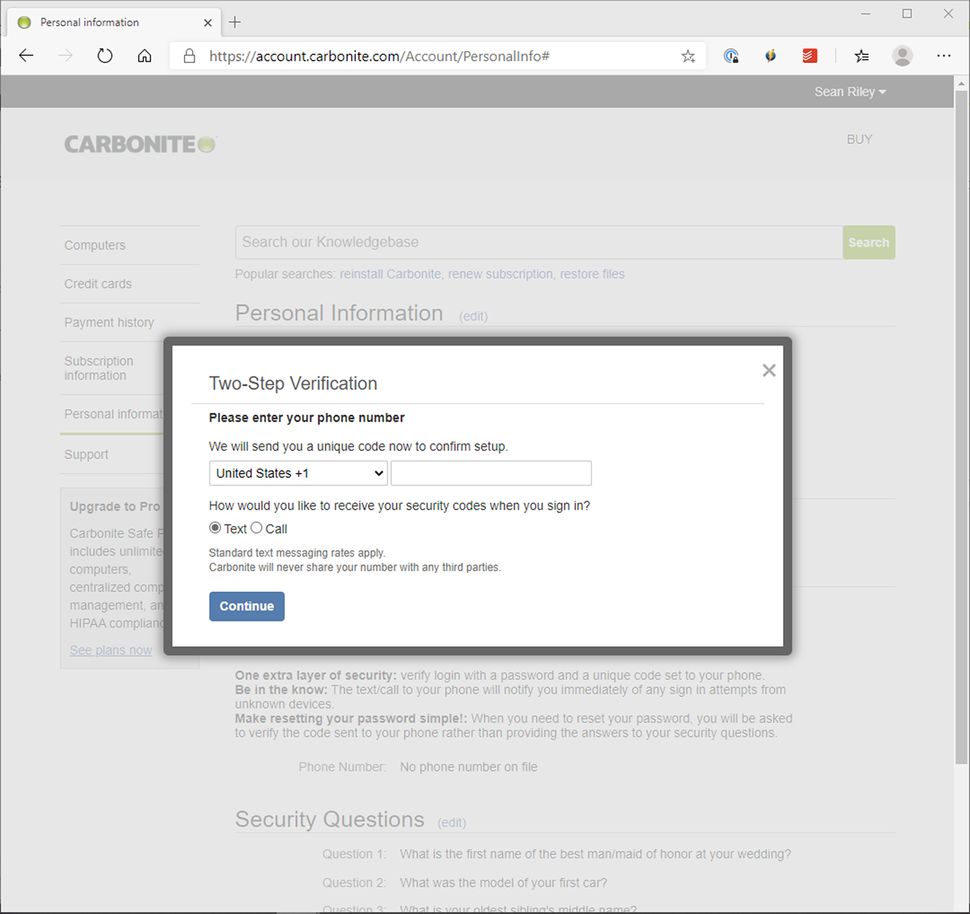Click the Home icon in the toolbar

click(144, 55)
